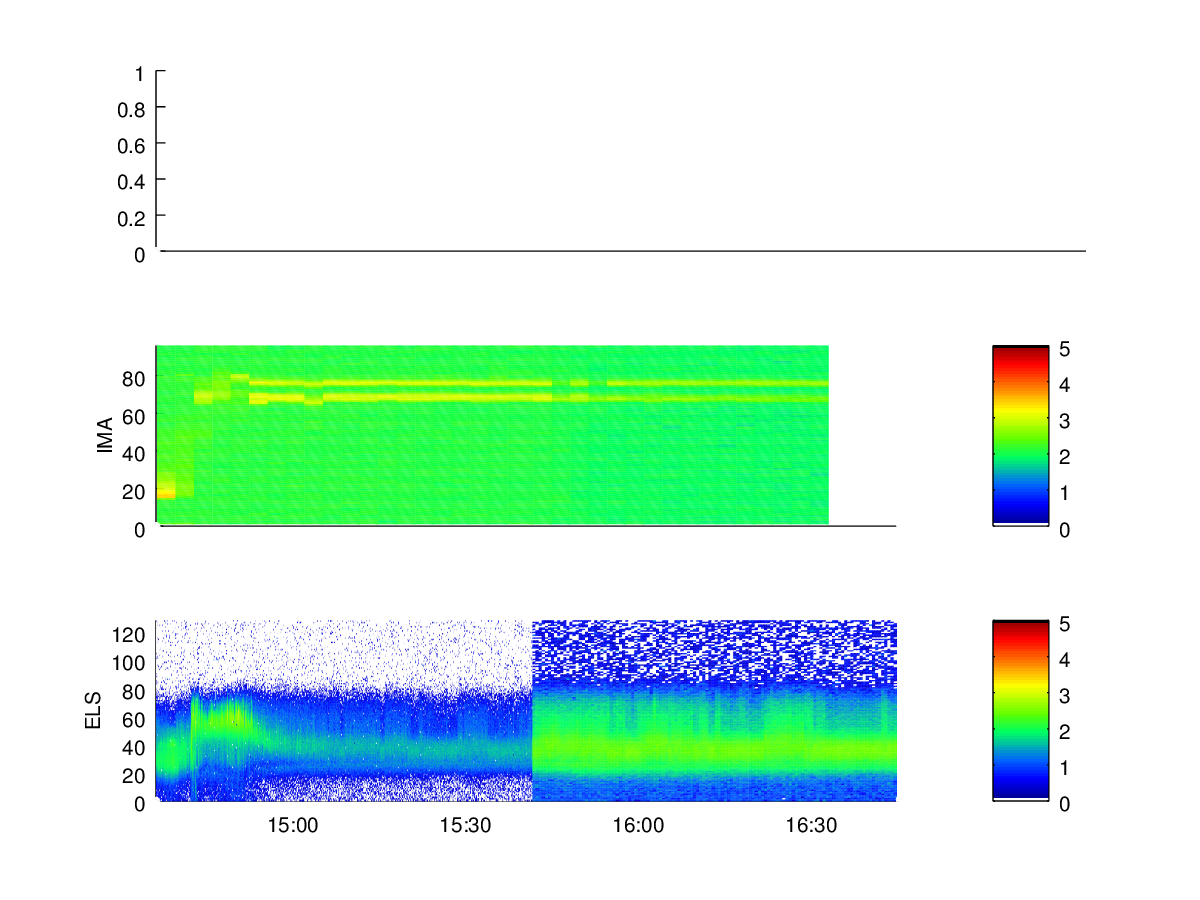Click the IMA y-axis label
Viewport: 1200px width, 900px height.
105,437
